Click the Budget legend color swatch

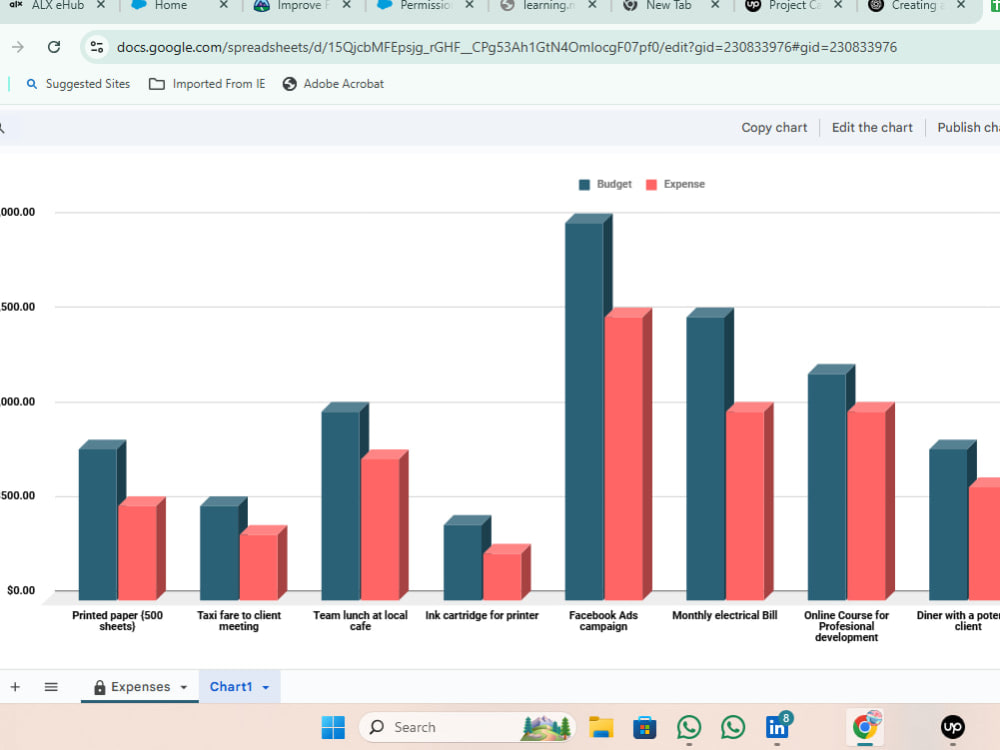click(x=584, y=184)
